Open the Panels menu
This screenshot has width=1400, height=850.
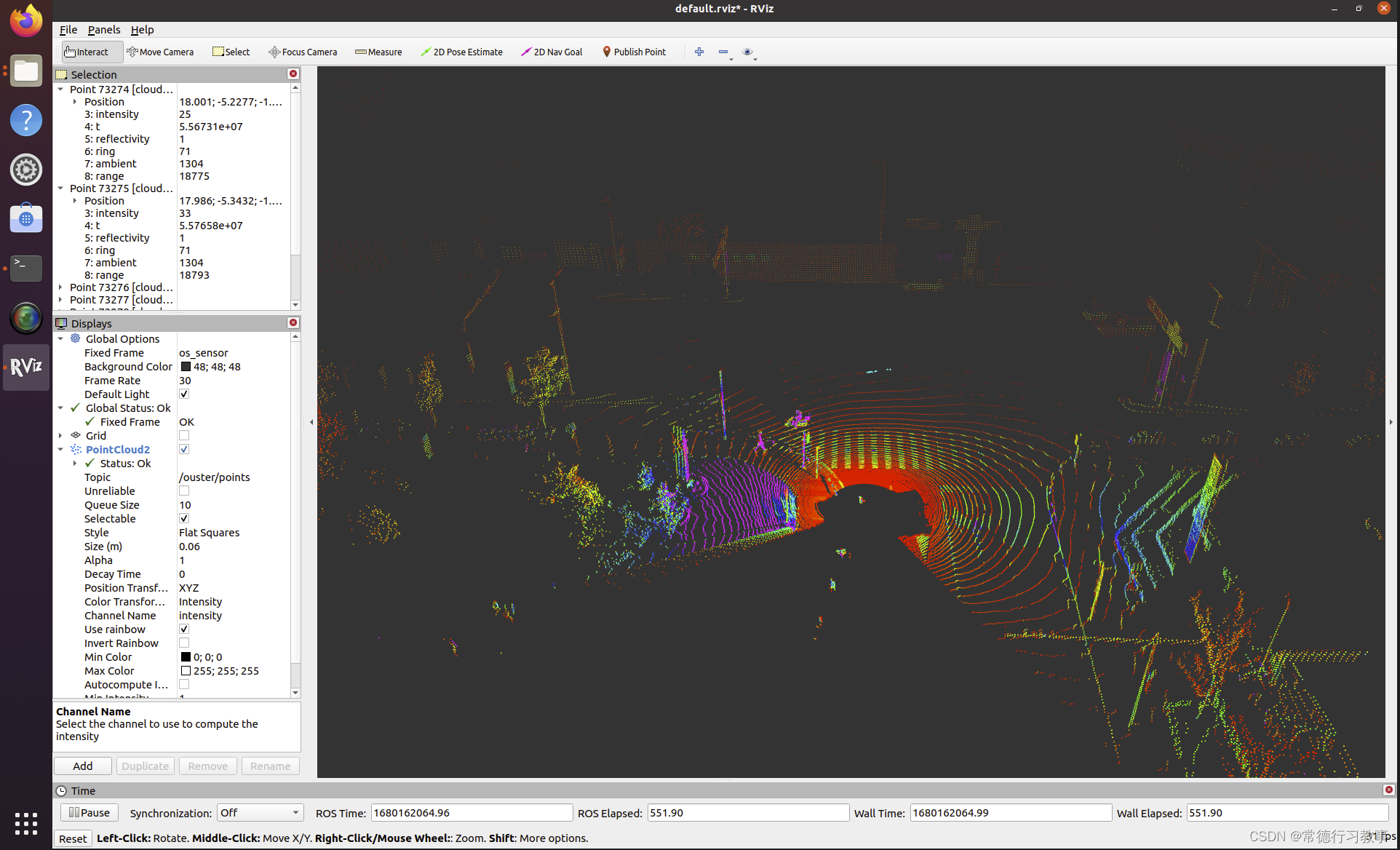pos(104,30)
